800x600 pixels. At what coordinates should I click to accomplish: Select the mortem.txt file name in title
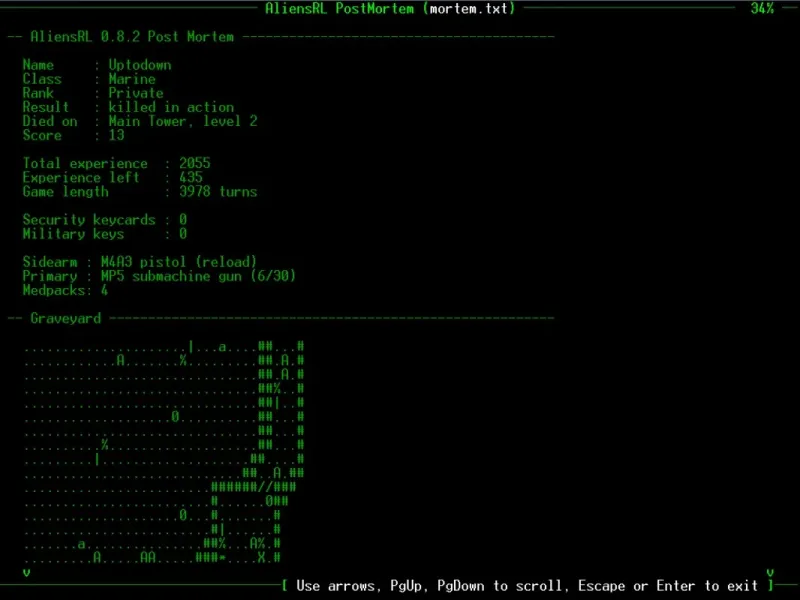(468, 8)
